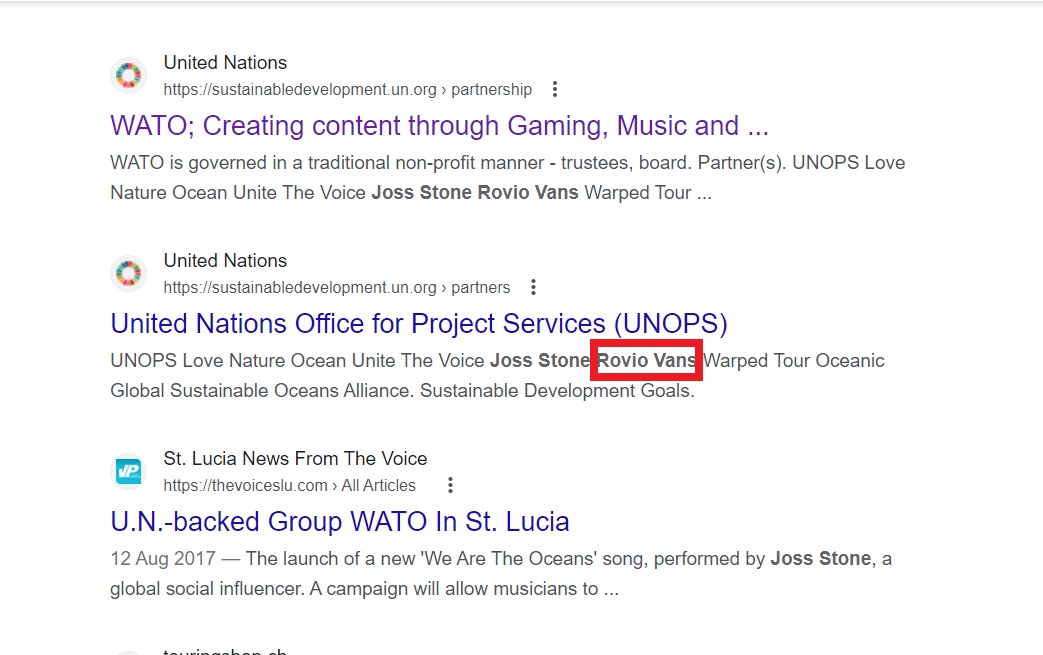Click the '12 Aug 2017' snippet date

tap(163, 559)
